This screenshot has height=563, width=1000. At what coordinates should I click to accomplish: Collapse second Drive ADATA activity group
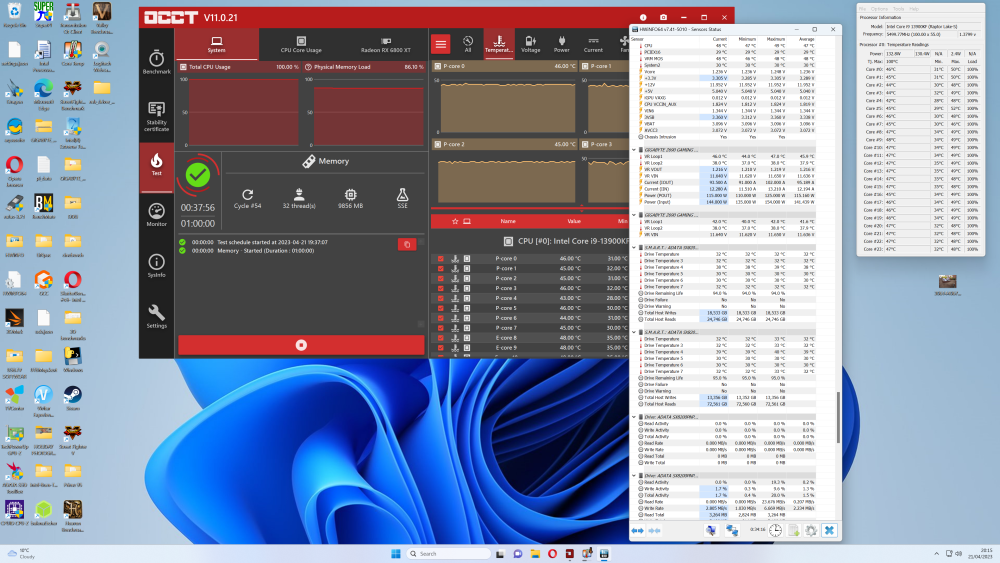[635, 476]
